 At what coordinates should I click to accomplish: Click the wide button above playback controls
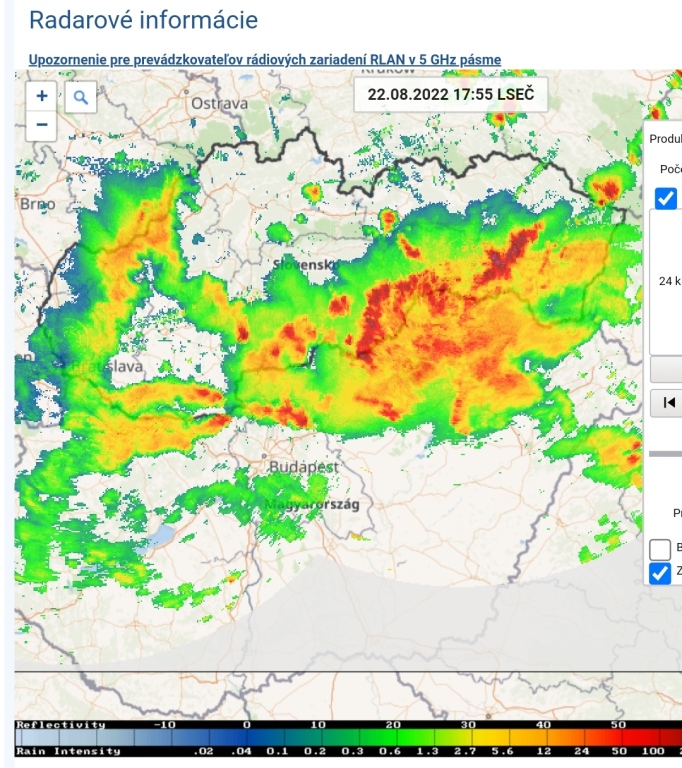666,369
